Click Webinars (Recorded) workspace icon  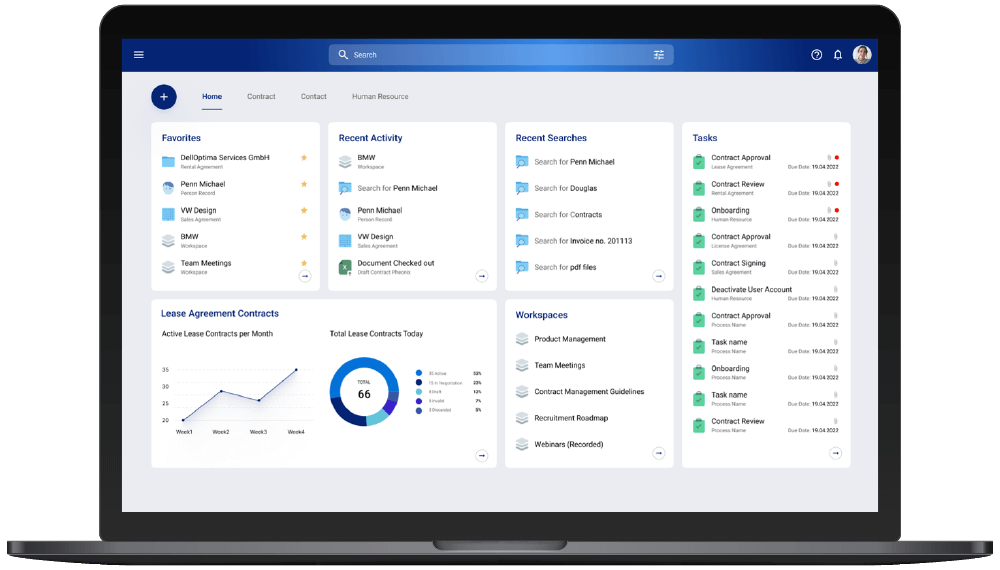click(522, 444)
